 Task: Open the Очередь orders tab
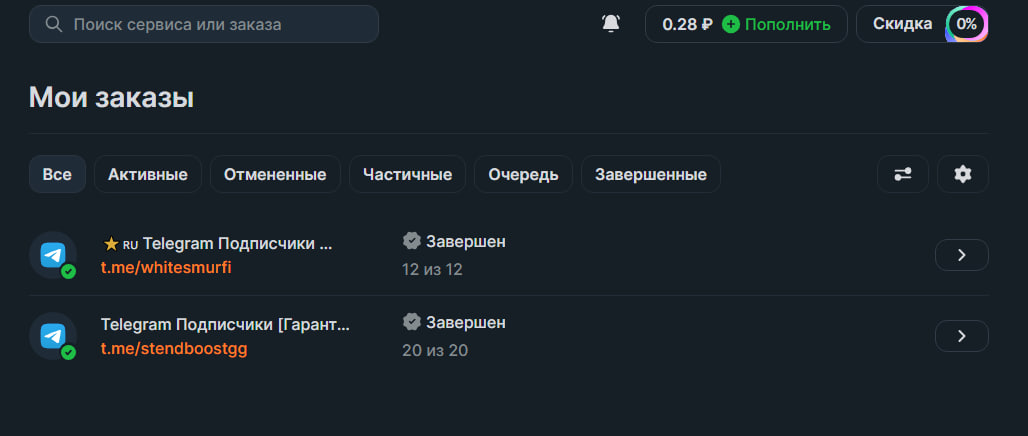(x=523, y=174)
